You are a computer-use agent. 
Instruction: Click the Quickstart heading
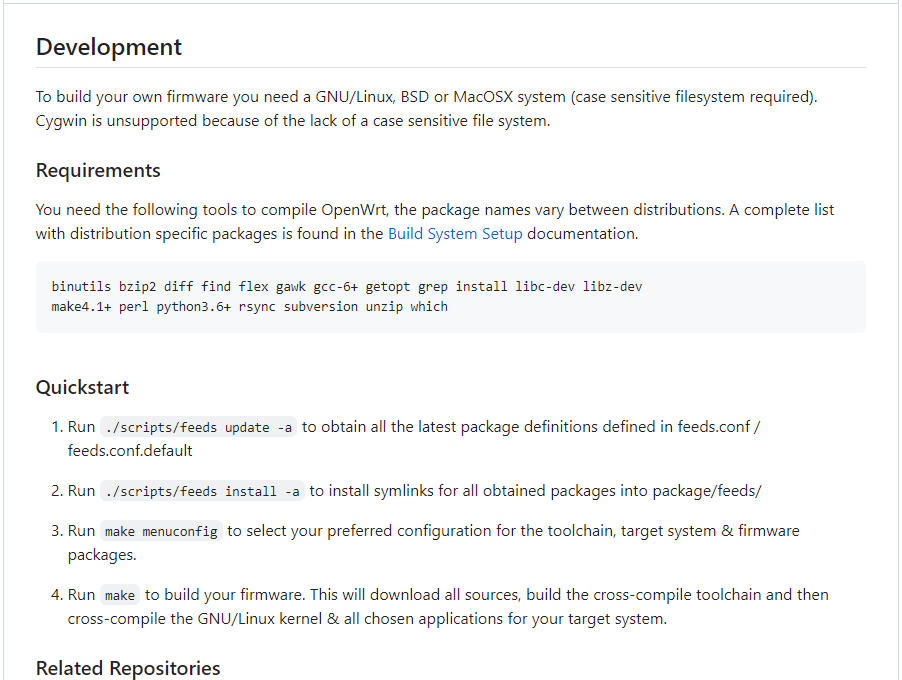tap(82, 387)
